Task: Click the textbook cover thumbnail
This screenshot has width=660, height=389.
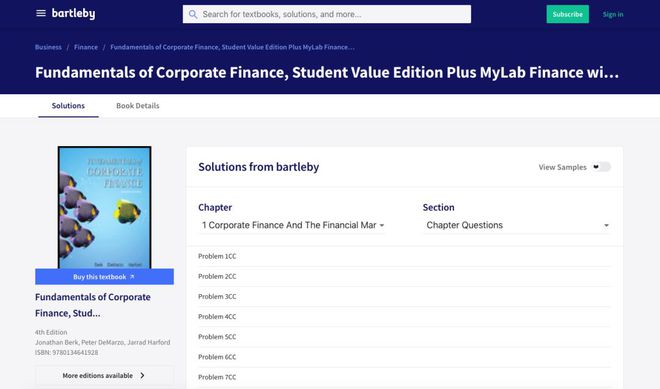Action: click(x=104, y=207)
